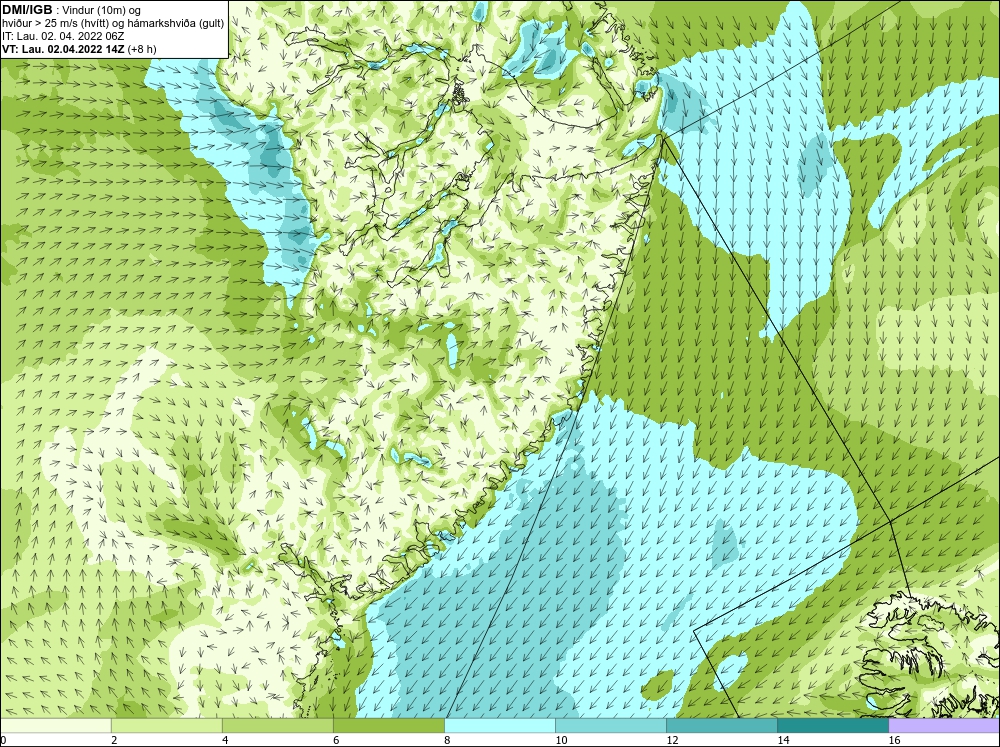Click the scale label '4'
This screenshot has height=747, width=1000.
pyautogui.click(x=224, y=740)
